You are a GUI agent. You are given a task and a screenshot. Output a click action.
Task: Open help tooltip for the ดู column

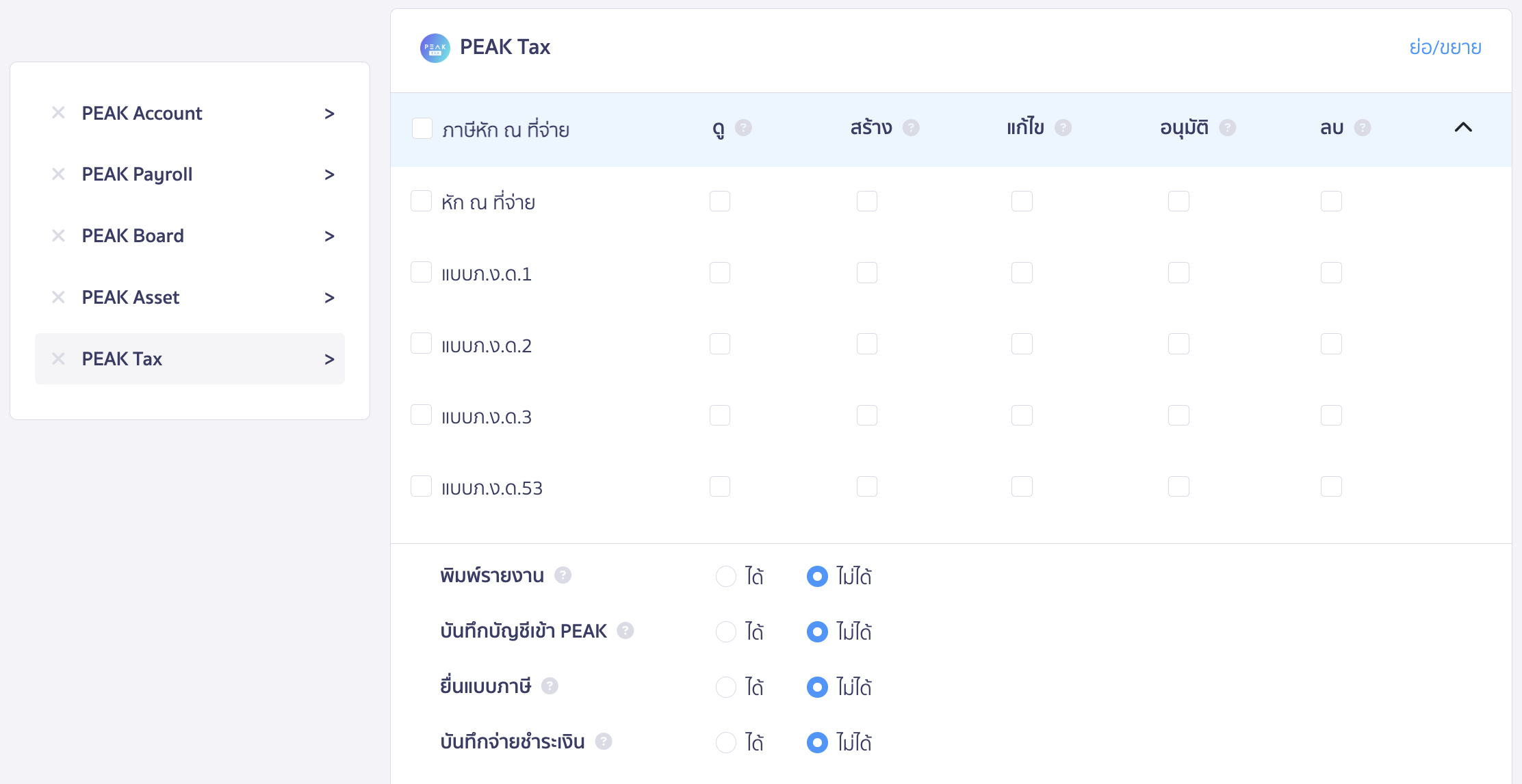pos(745,127)
